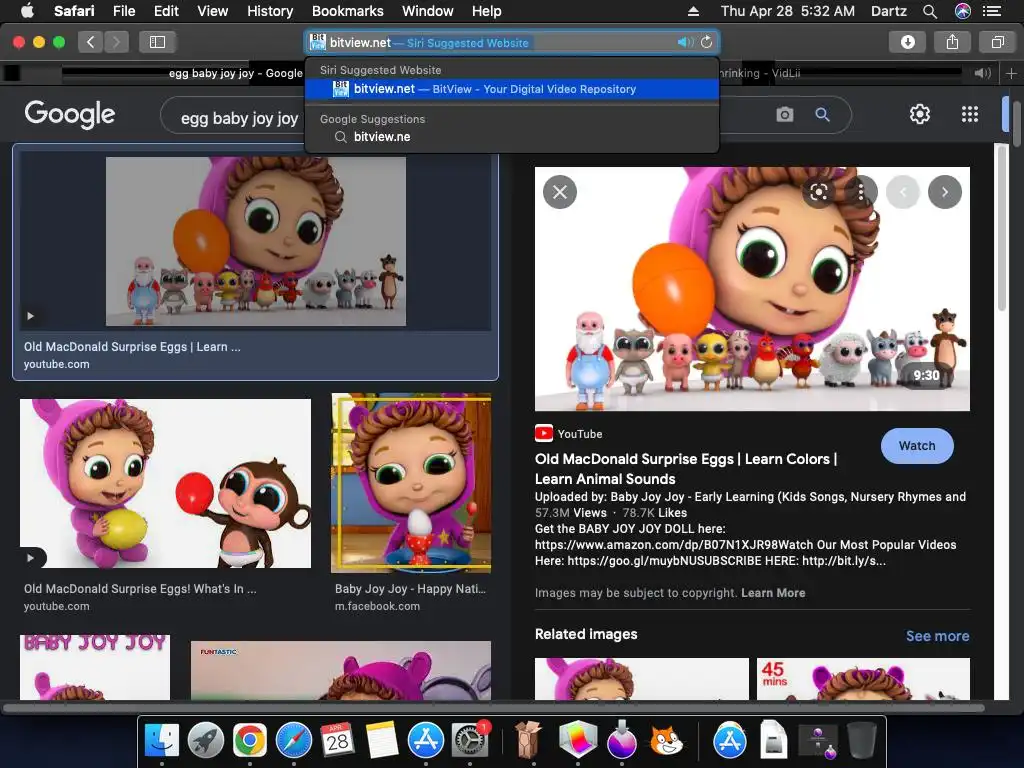Open System Preferences in Dock
The width and height of the screenshot is (1024, 768).
click(x=470, y=741)
